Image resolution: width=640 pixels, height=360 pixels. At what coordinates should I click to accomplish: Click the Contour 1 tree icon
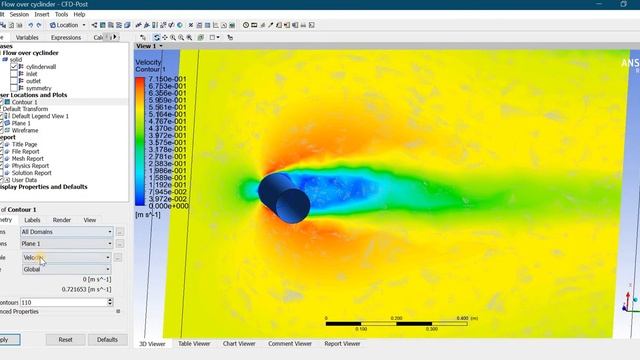point(7,102)
